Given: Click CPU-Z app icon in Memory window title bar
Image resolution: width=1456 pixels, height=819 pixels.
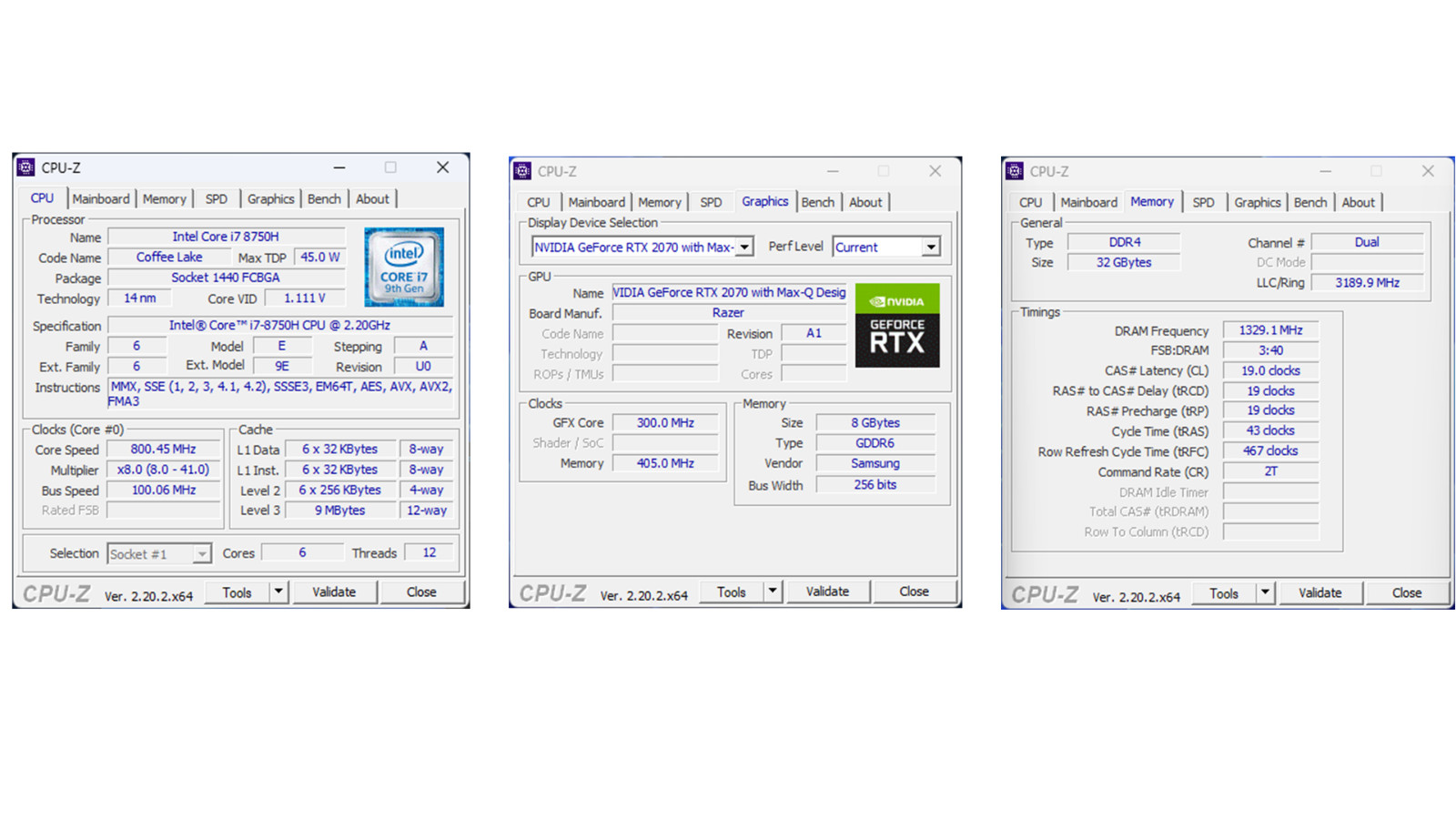Looking at the screenshot, I should (1015, 171).
